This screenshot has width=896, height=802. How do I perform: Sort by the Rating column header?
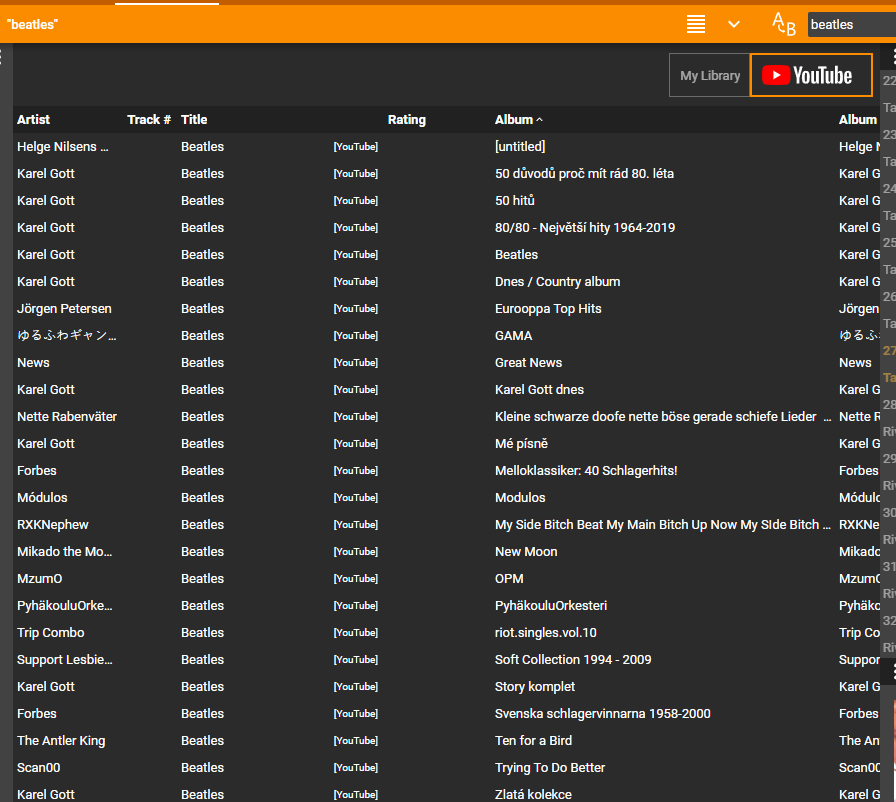[x=406, y=119]
